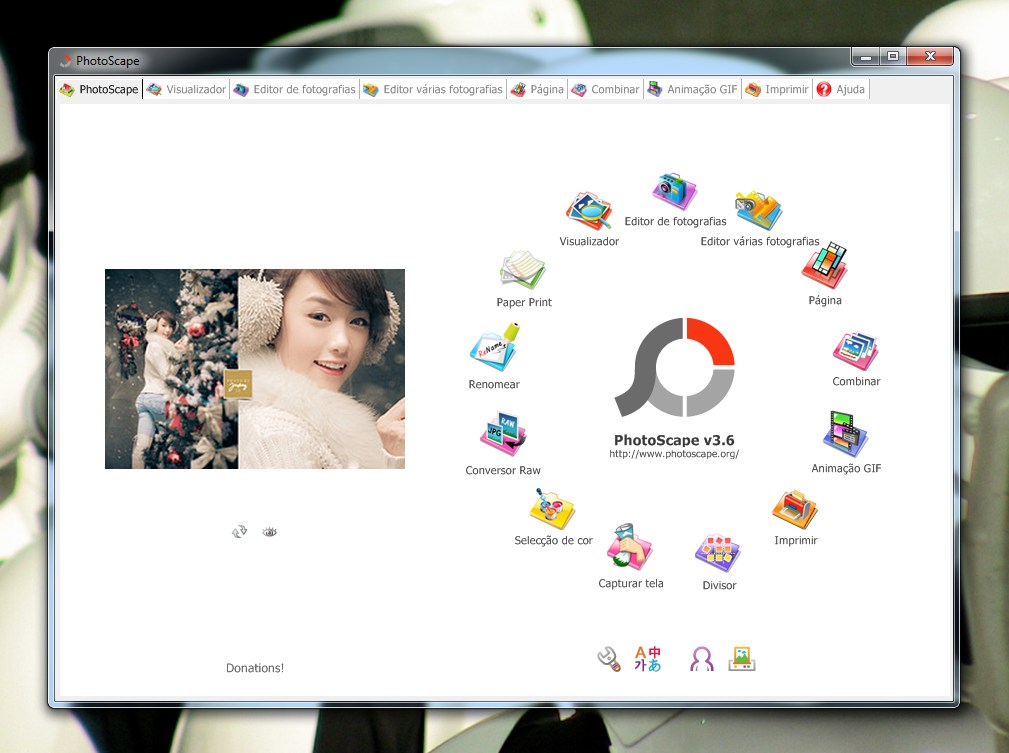The width and height of the screenshot is (1009, 753).
Task: Launch Editor de fotografias camera icon
Action: pyautogui.click(x=674, y=191)
